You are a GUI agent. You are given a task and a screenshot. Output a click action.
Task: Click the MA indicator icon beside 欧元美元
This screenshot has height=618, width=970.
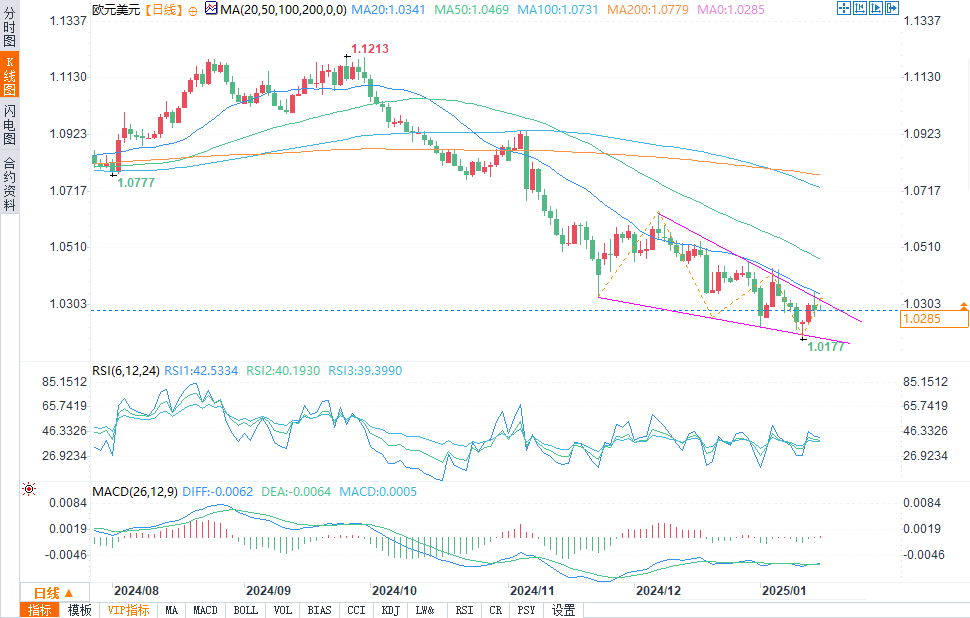coord(211,9)
